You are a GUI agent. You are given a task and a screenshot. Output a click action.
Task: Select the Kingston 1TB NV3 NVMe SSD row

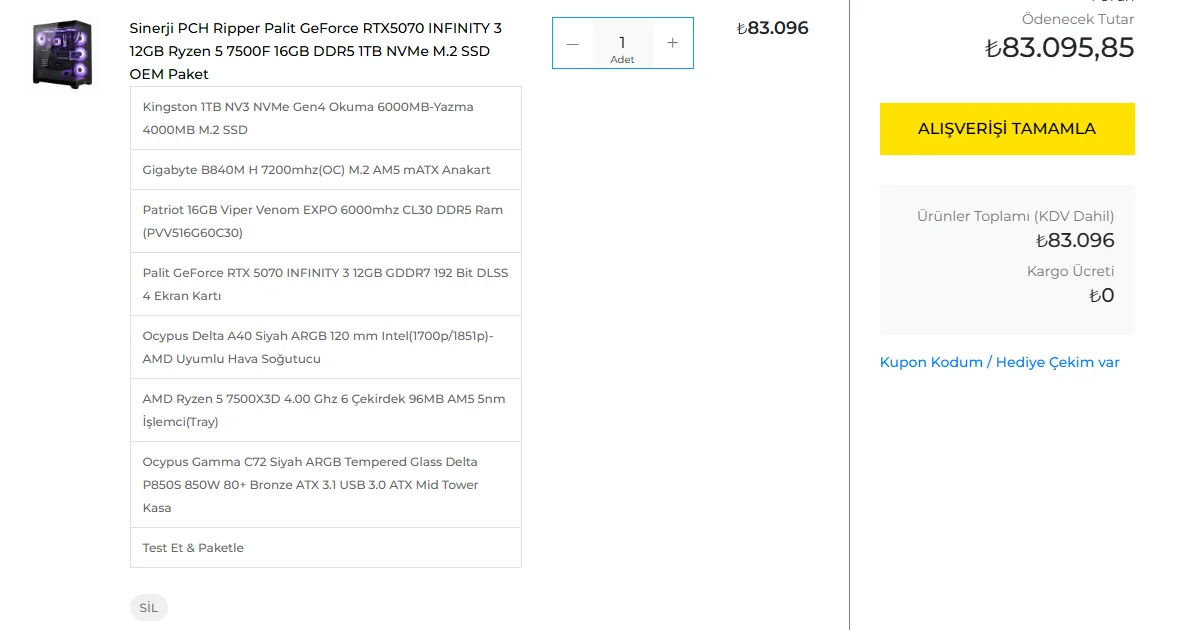click(325, 118)
